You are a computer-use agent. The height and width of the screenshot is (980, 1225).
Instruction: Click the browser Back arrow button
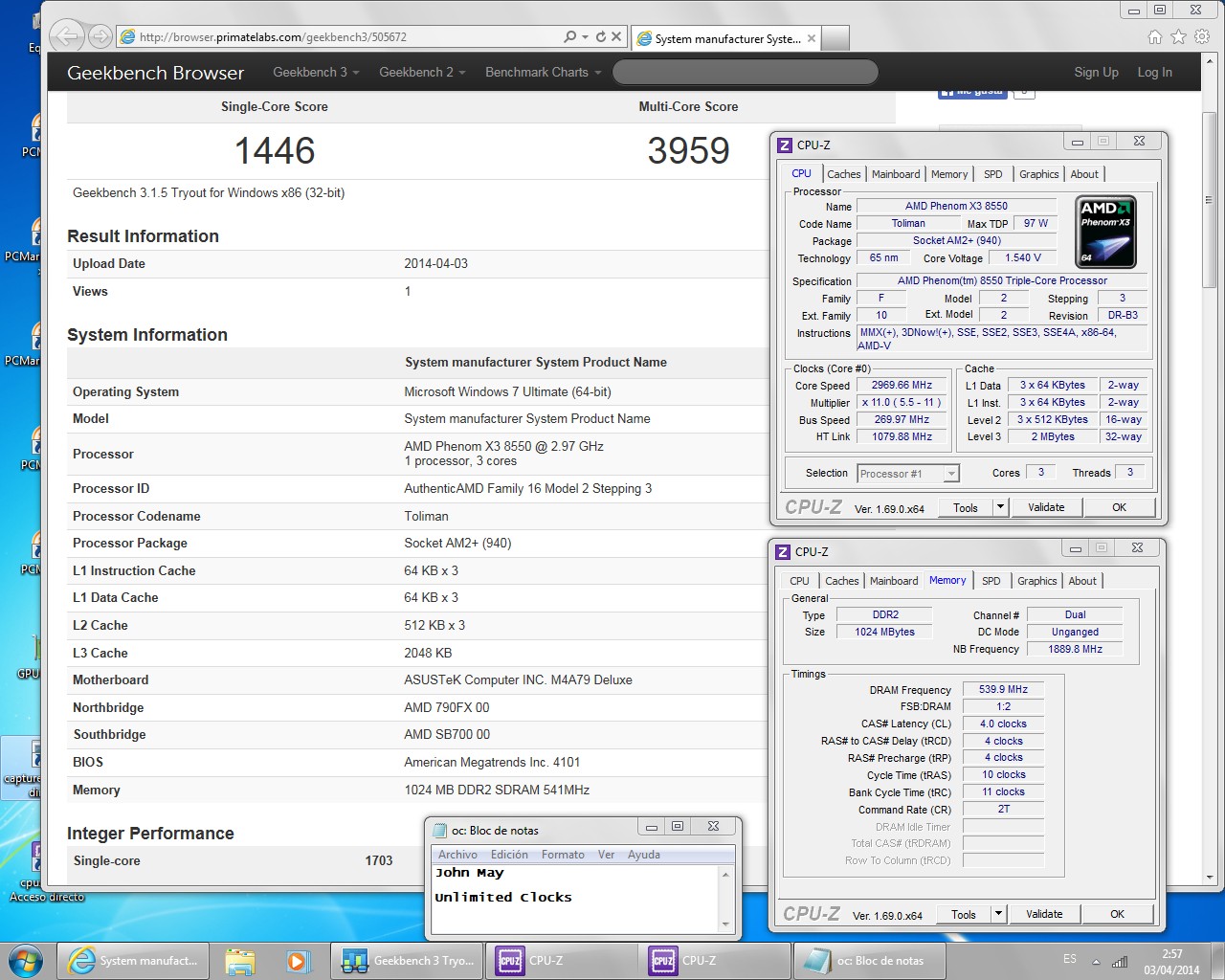pos(67,36)
